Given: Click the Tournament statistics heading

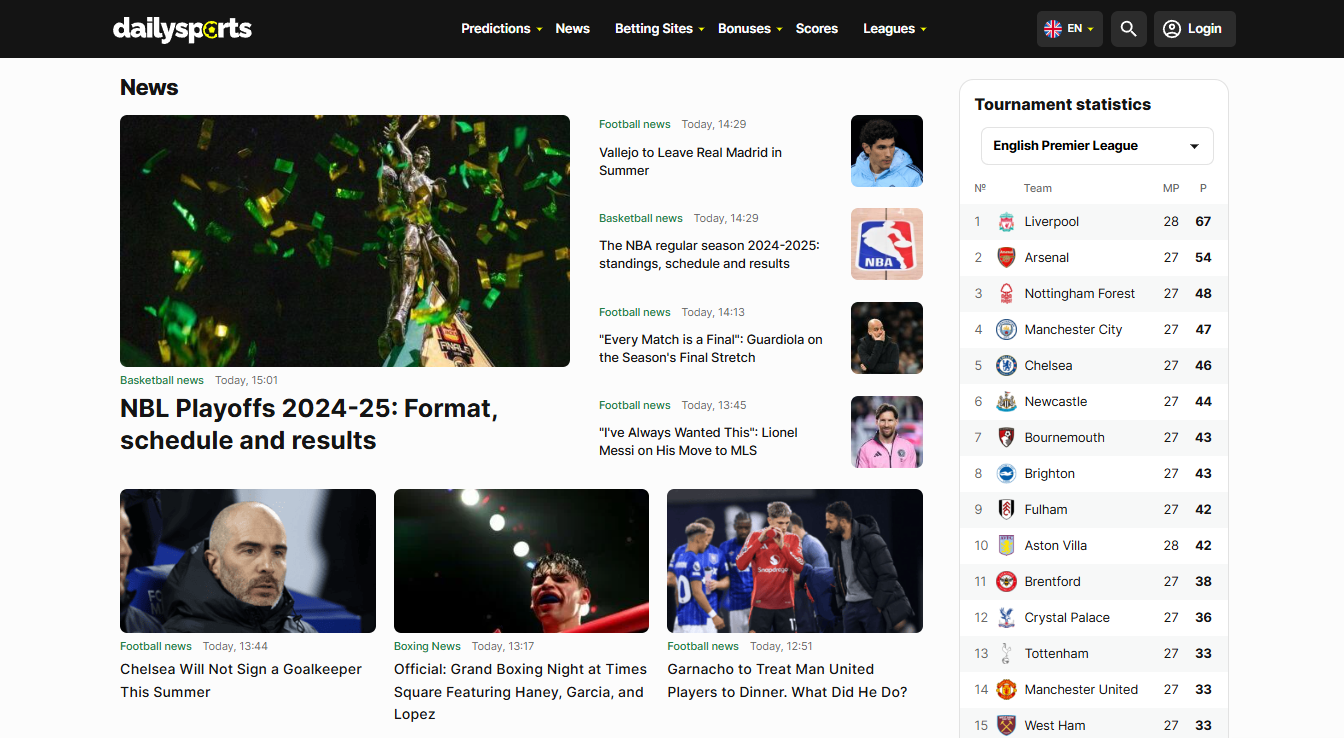Looking at the screenshot, I should coord(1063,104).
